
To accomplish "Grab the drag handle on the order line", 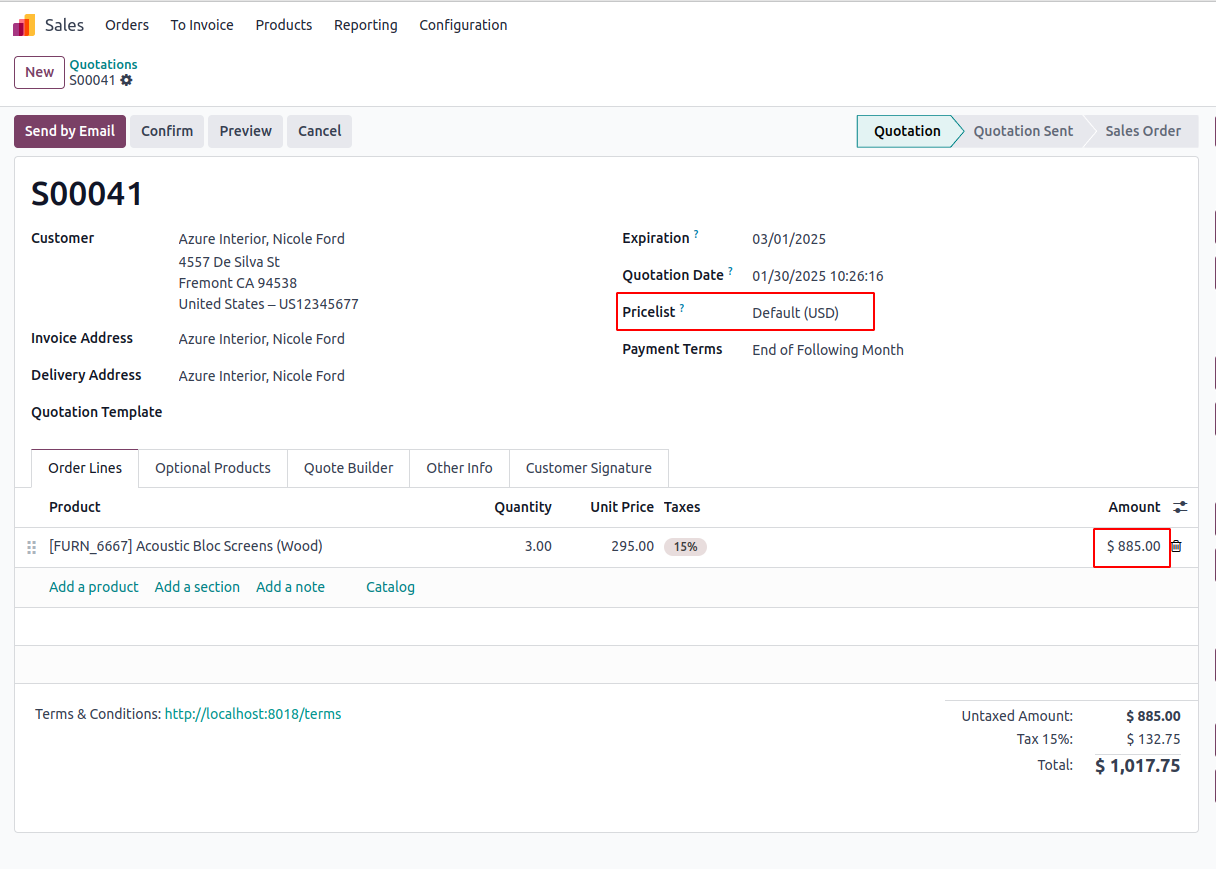I will point(31,547).
